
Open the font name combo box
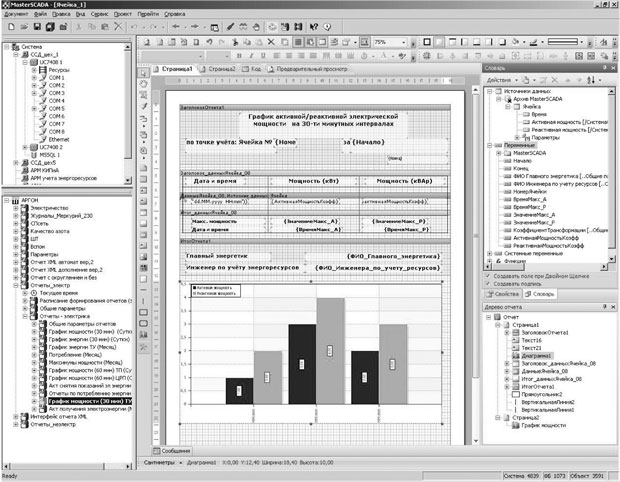(x=172, y=56)
